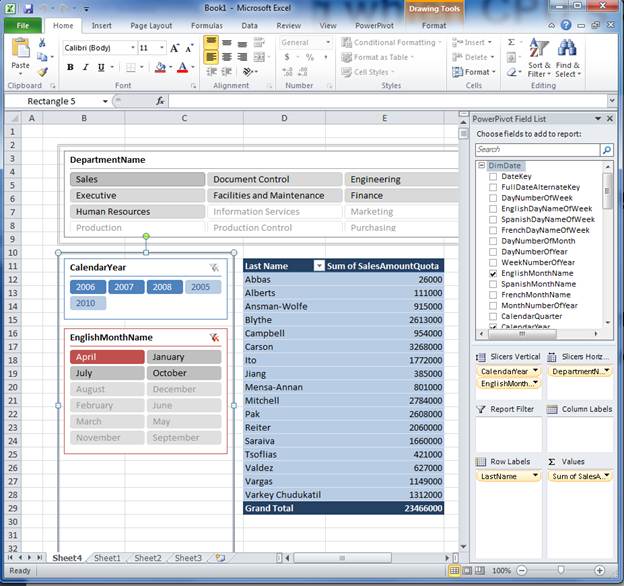The width and height of the screenshot is (624, 586).
Task: Switch to the PowerPivot ribbon tab
Action: 374,25
